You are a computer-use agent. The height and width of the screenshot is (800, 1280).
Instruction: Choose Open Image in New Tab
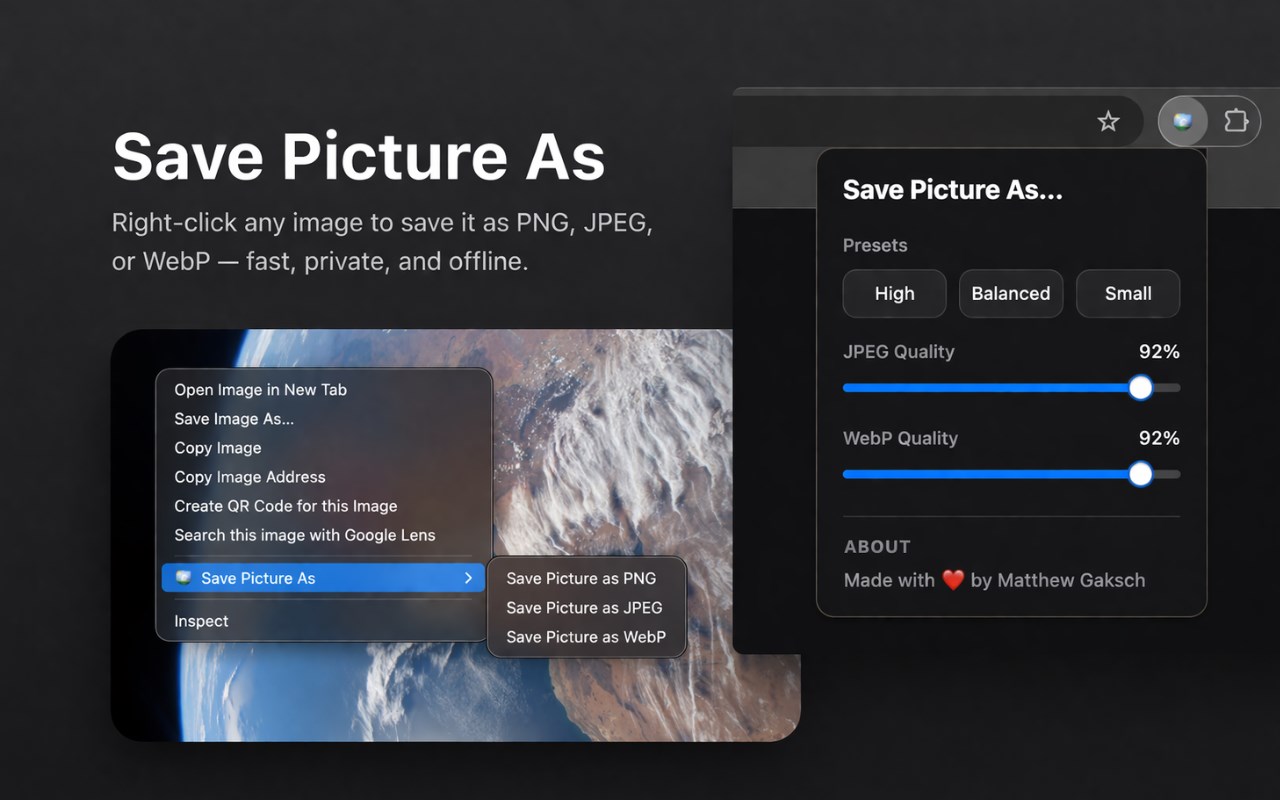(260, 390)
